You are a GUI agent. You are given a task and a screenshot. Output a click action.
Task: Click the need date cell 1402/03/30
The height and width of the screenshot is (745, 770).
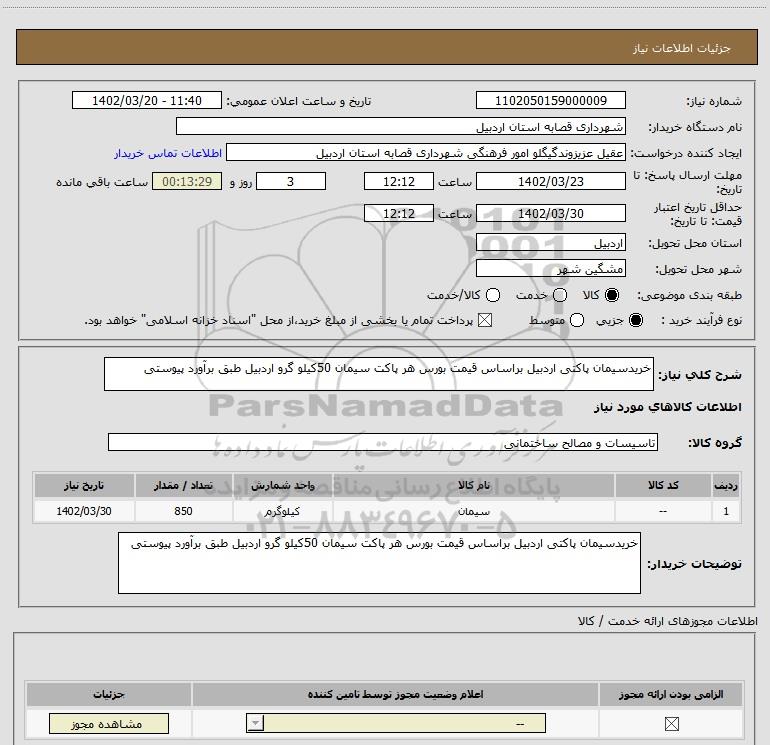(x=84, y=511)
